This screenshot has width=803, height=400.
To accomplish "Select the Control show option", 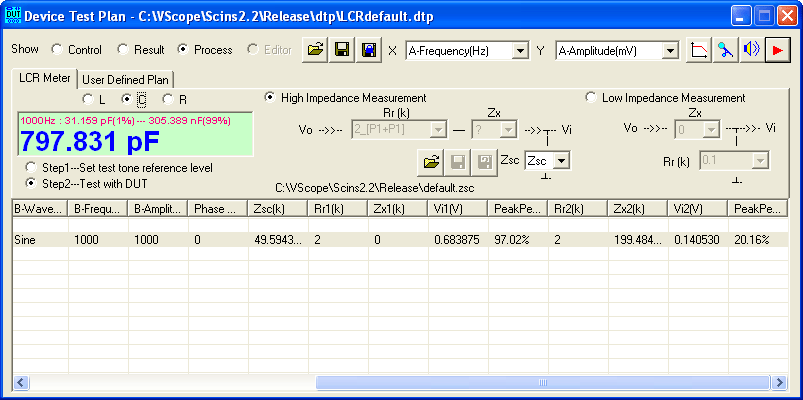I will pos(57,49).
